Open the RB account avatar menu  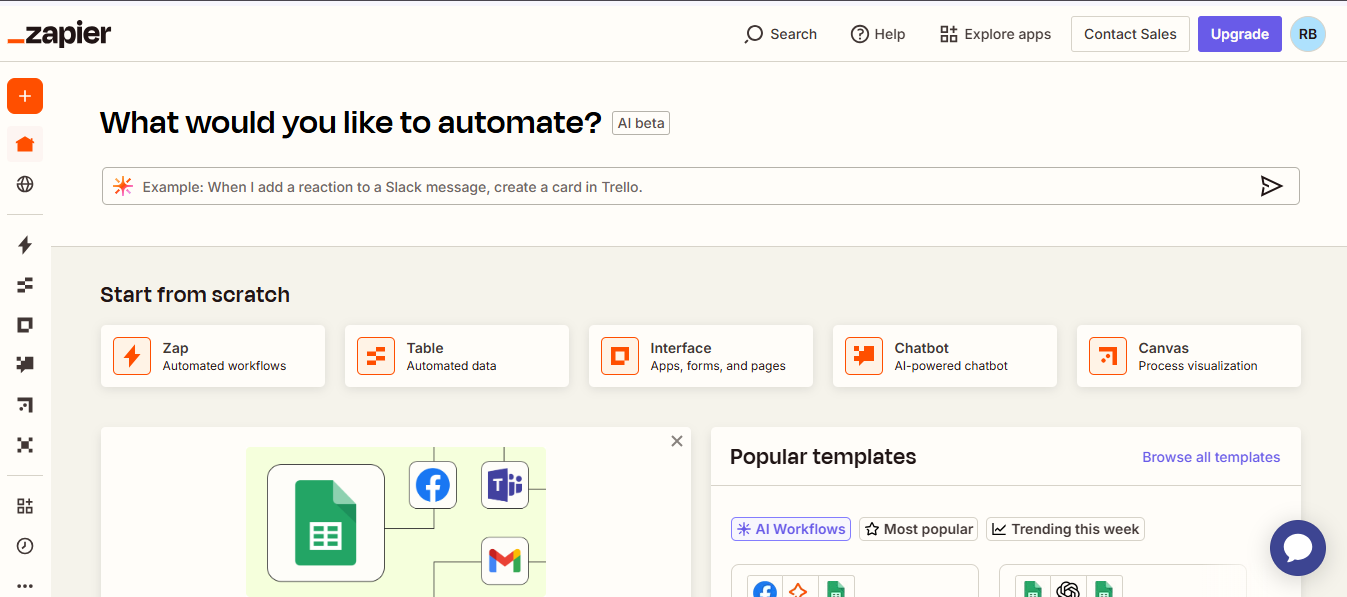click(1308, 34)
